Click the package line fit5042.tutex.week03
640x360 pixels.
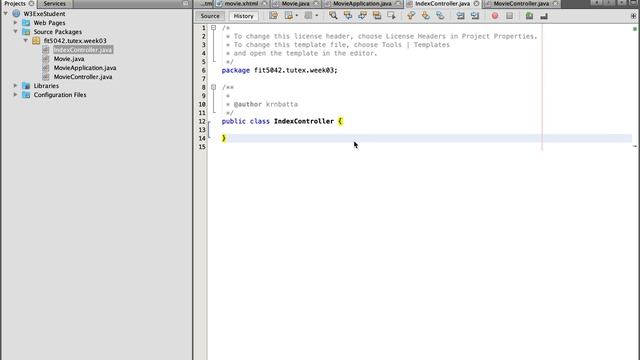(x=280, y=70)
